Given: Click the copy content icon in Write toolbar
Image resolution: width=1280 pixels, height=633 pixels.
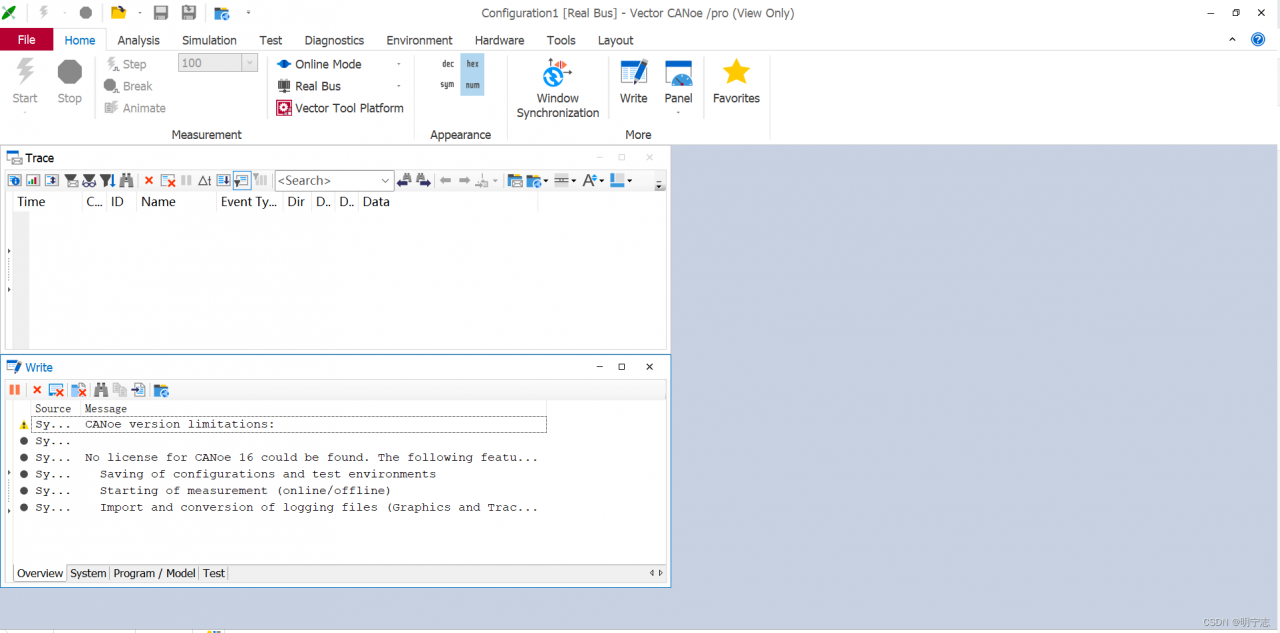Looking at the screenshot, I should pos(120,390).
